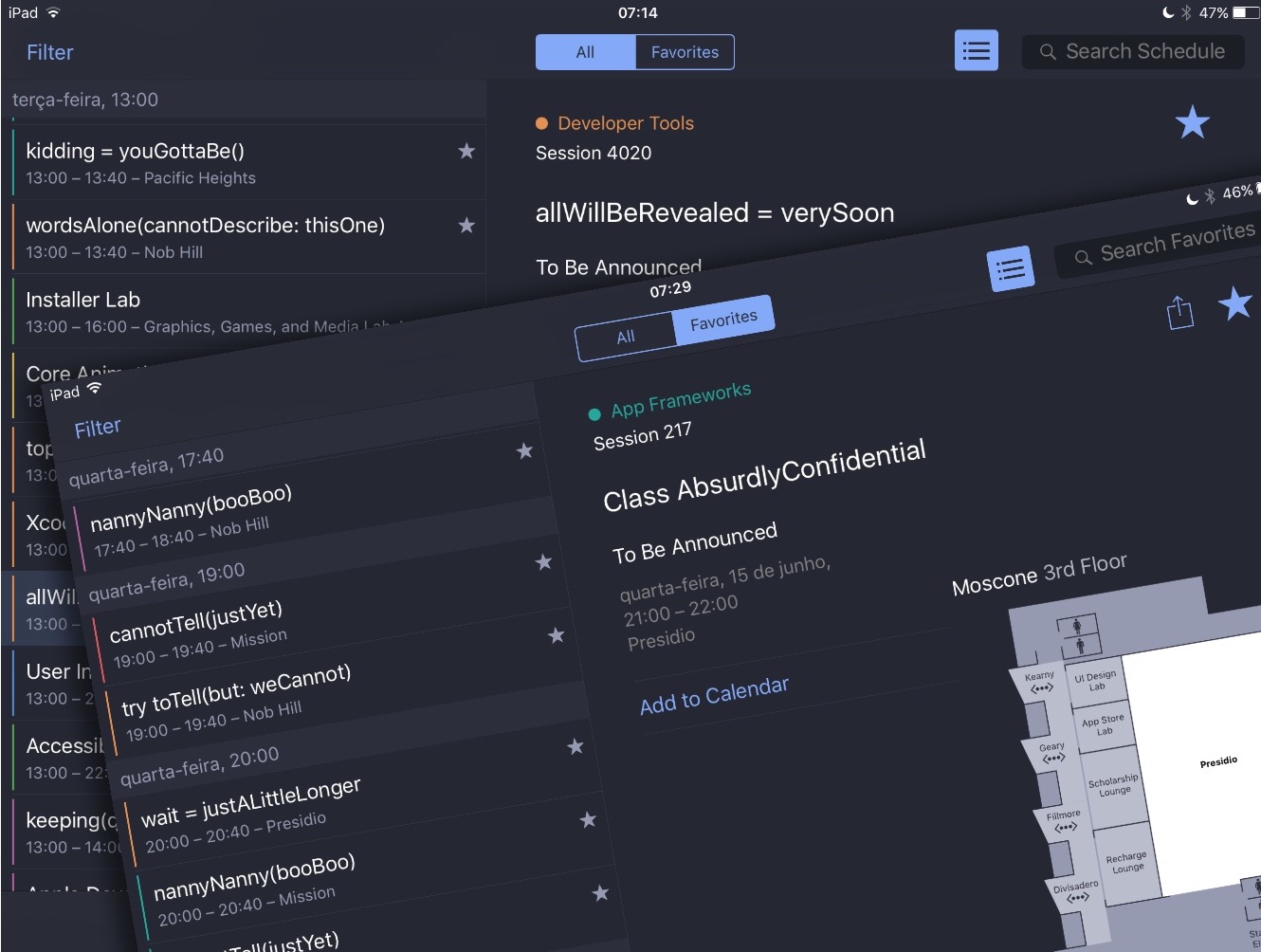The width and height of the screenshot is (1261, 952).
Task: Select UI Design Lab on the map
Action: 1095,681
